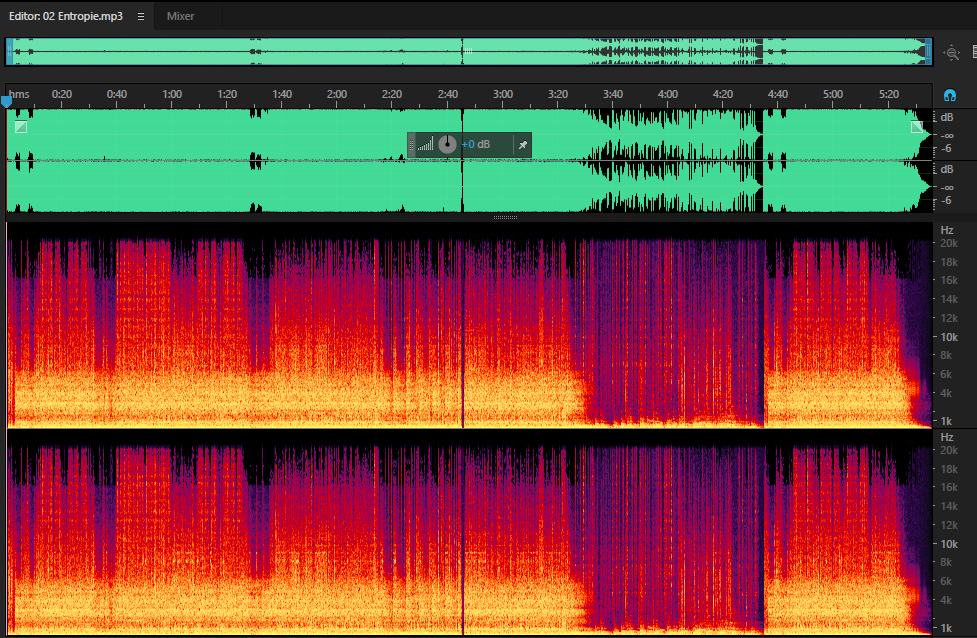Click the 1:00 mark on the ruler
This screenshot has width=977, height=638.
pyautogui.click(x=172, y=94)
